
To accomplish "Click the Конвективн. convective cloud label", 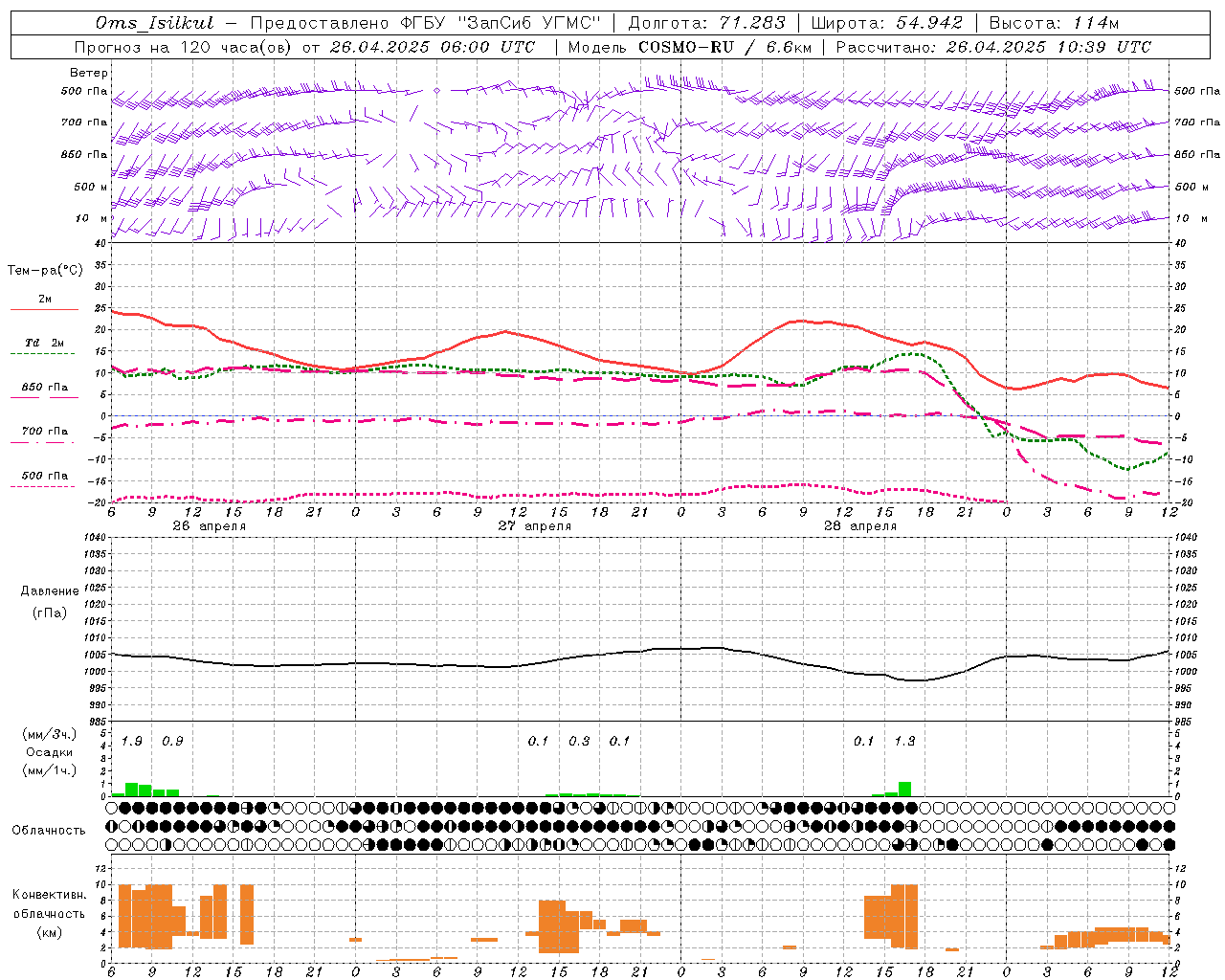I will [x=50, y=895].
